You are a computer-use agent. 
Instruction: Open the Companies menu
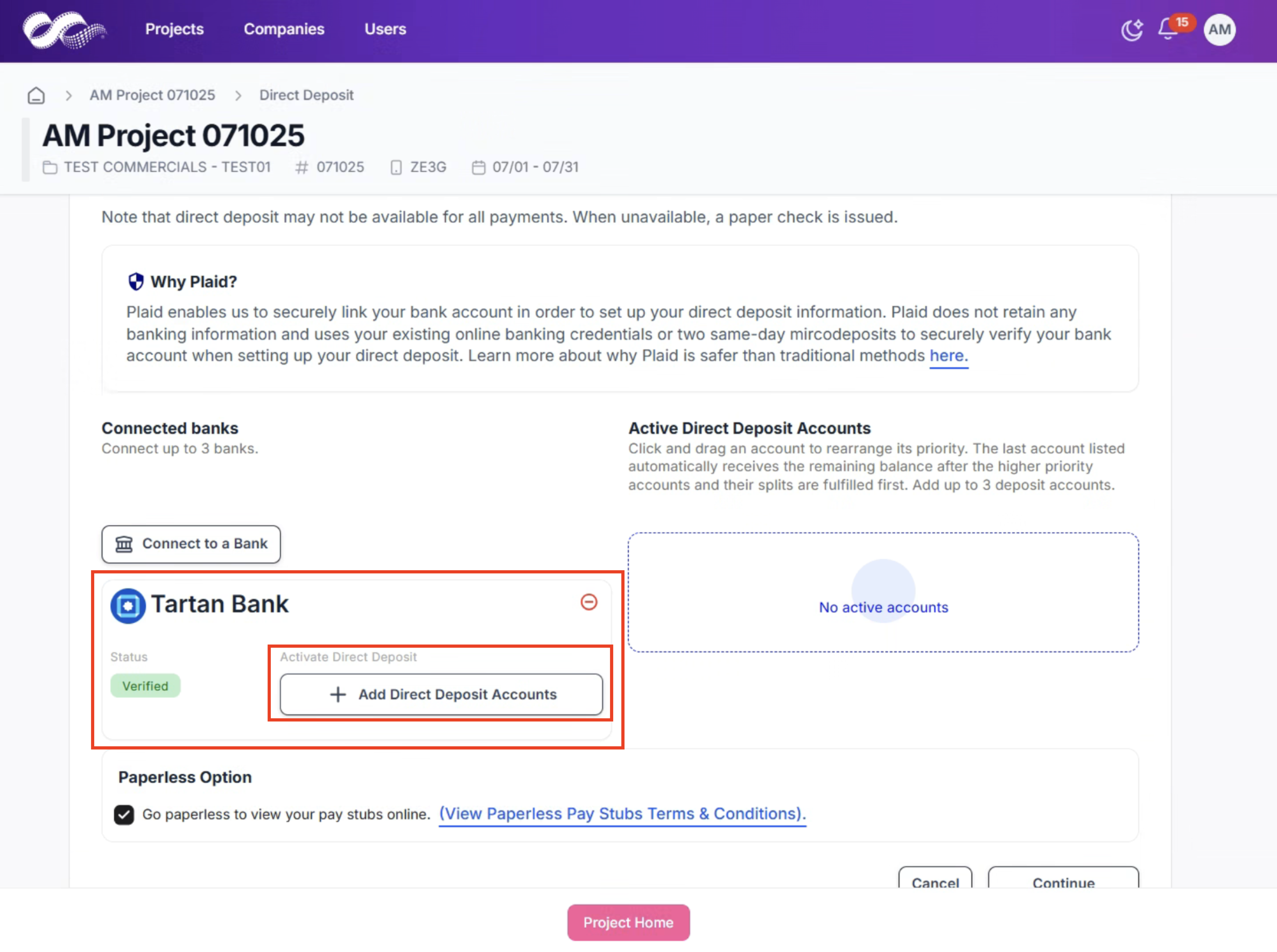point(284,29)
